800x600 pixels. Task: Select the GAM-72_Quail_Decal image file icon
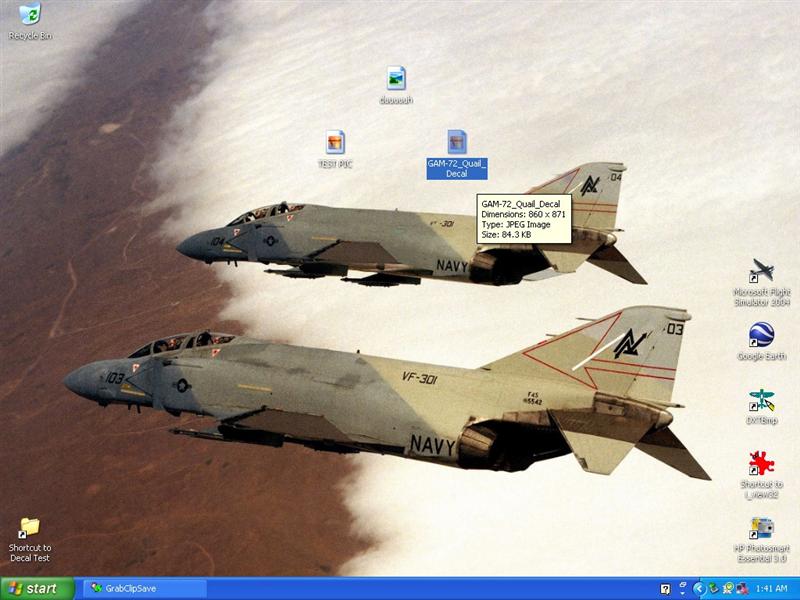pos(457,142)
